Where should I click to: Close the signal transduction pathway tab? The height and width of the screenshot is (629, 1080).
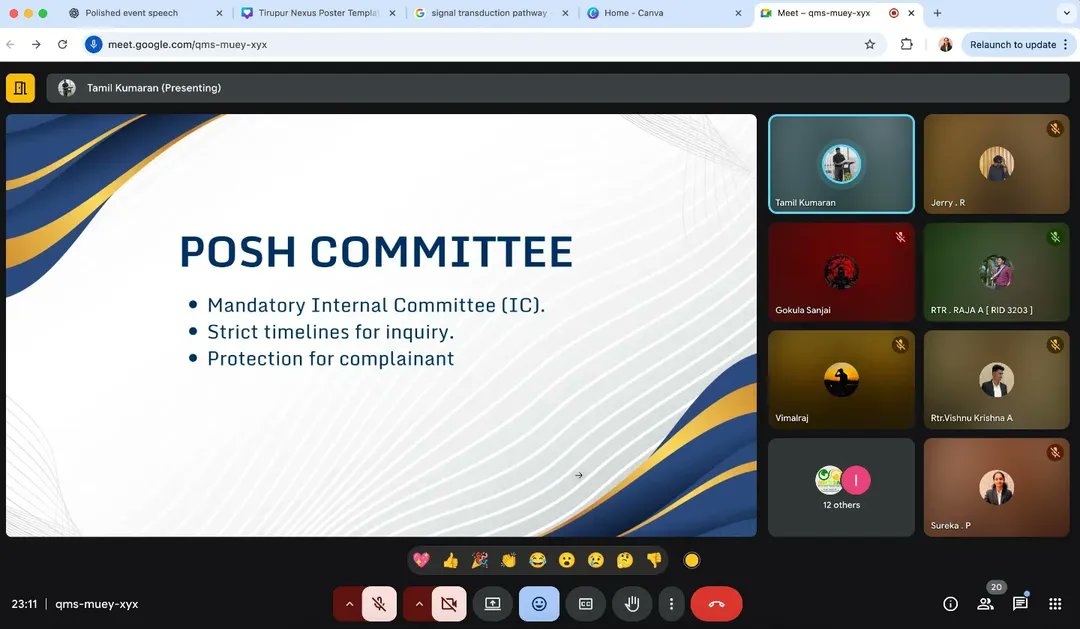pos(565,13)
